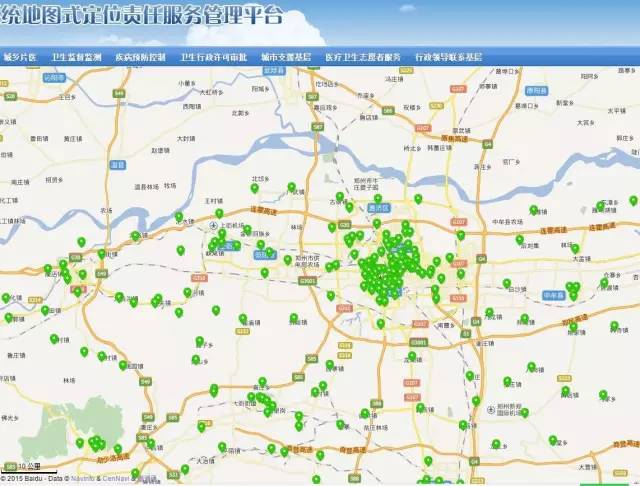Image resolution: width=640 pixels, height=486 pixels.
Task: Open the 卫生监督监测 menu
Action: pos(76,57)
